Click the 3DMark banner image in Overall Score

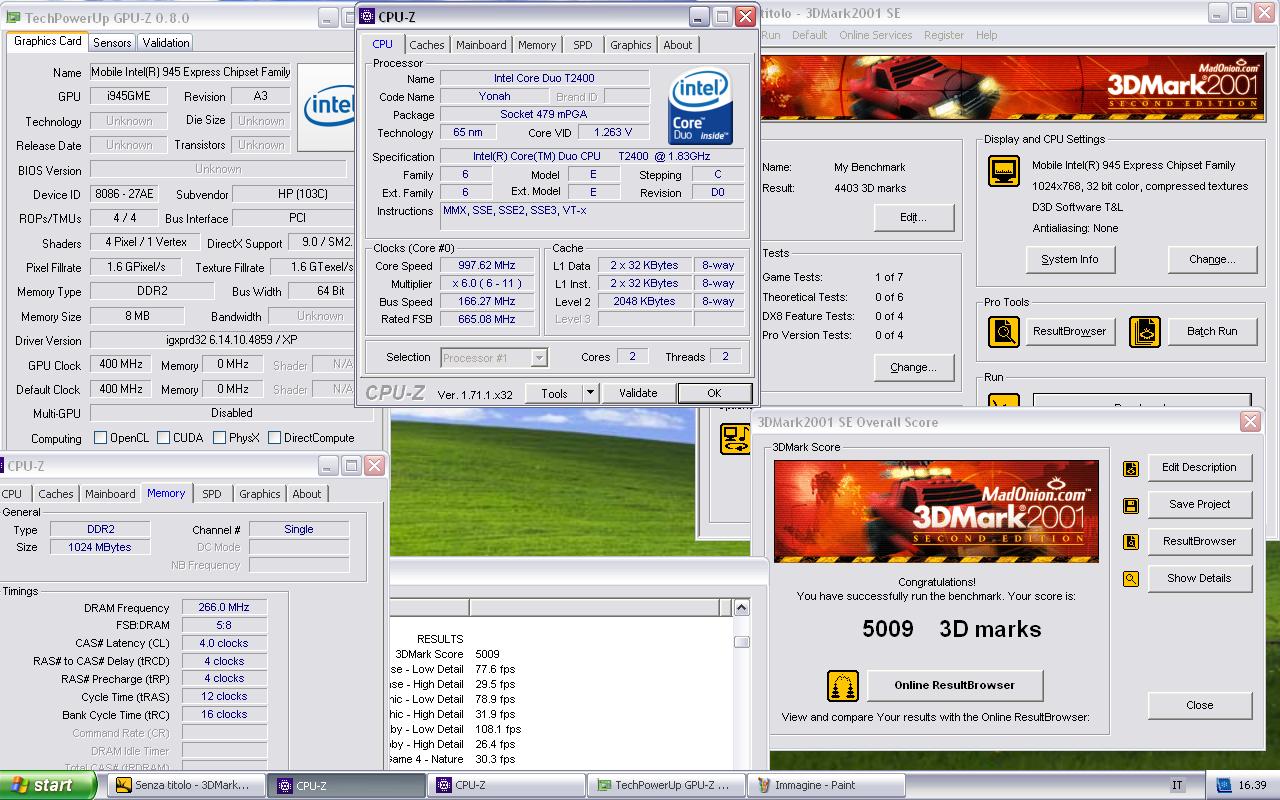click(936, 511)
